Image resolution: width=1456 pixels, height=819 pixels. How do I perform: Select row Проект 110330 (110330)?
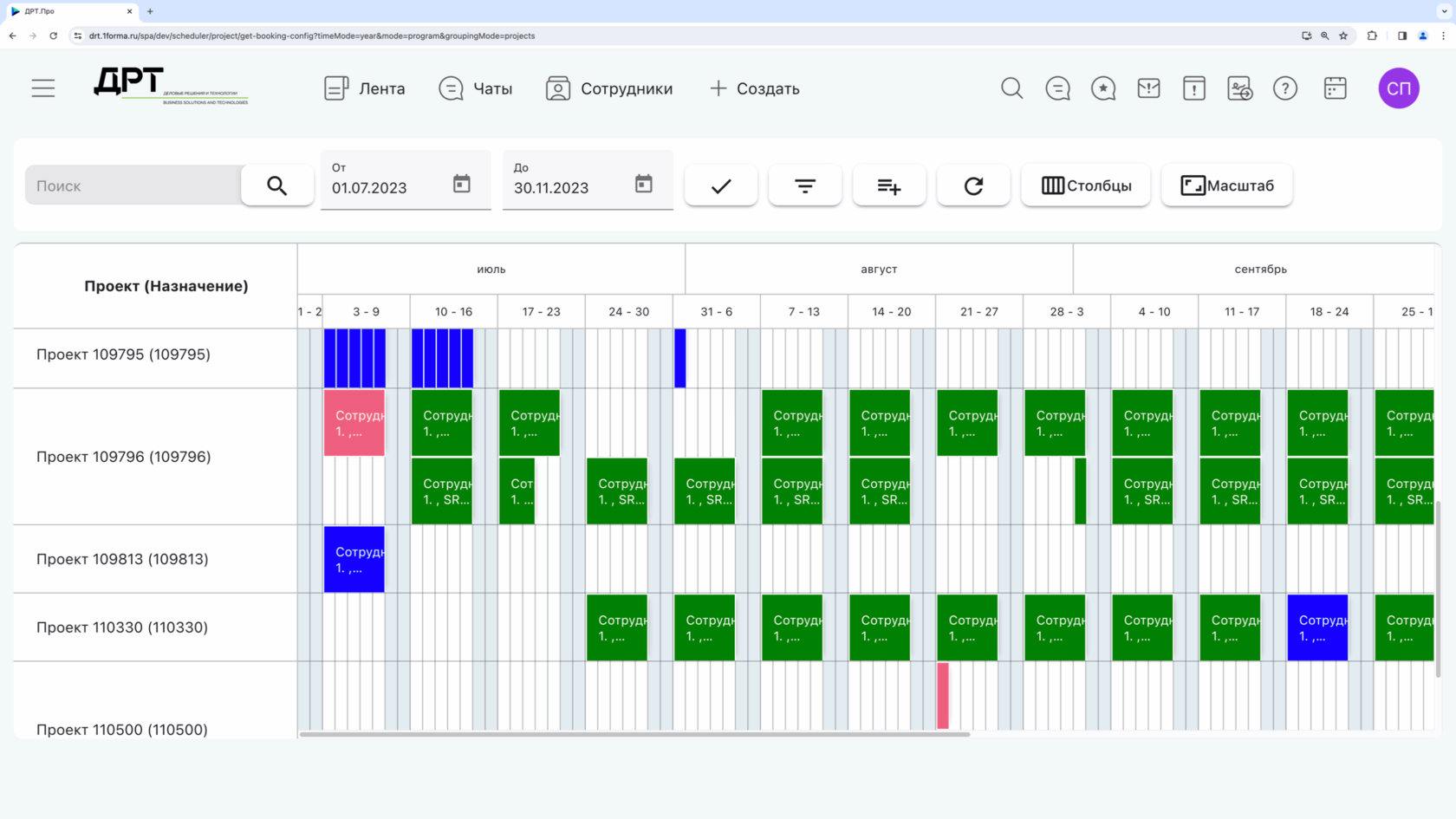pos(156,627)
